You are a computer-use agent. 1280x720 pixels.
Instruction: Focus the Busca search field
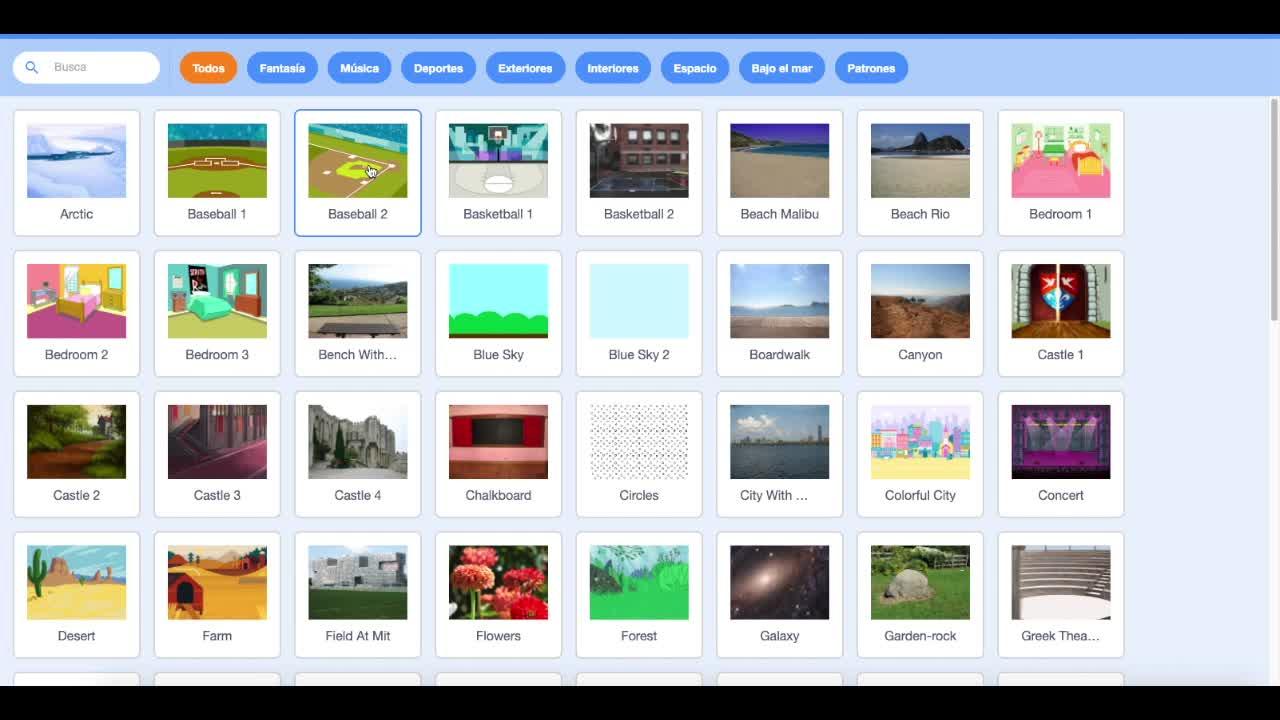tap(86, 67)
